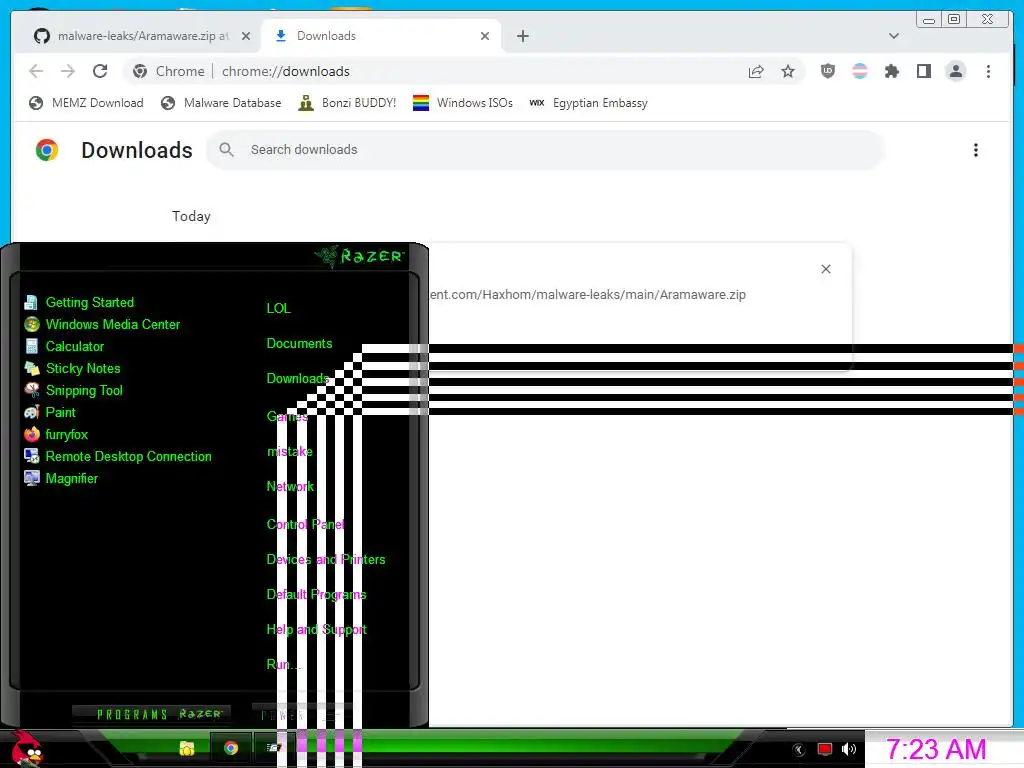Launch furryfox from the Start menu

coord(56,434)
